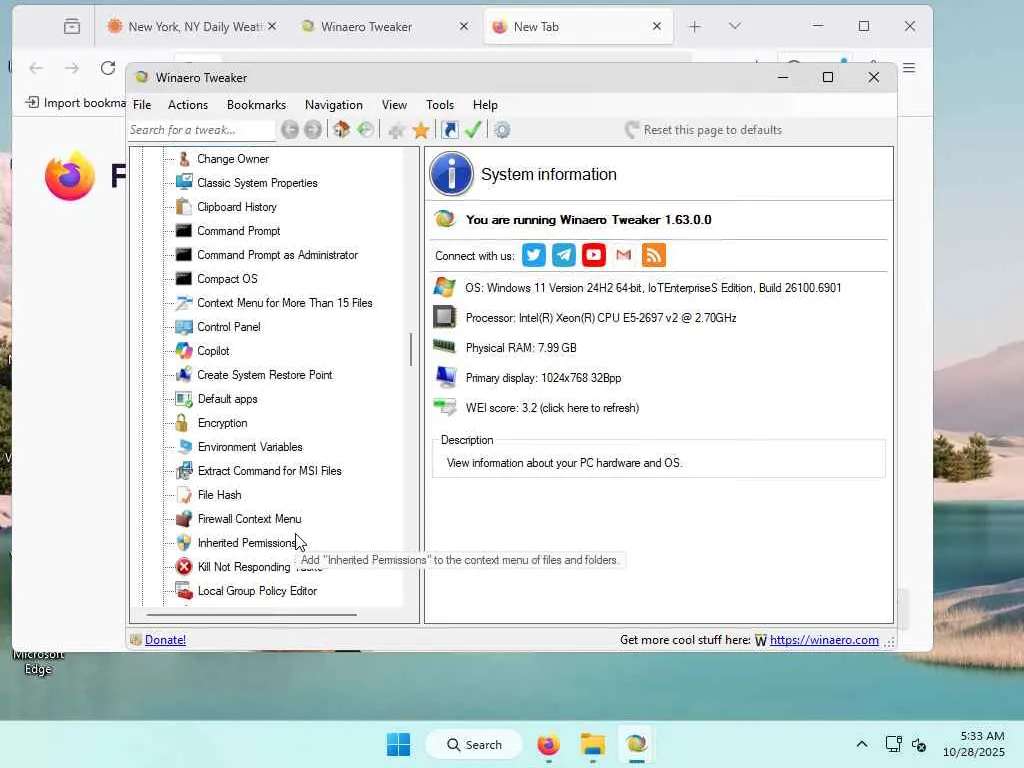Image resolution: width=1024 pixels, height=768 pixels.
Task: Click the green checkmark toolbar icon
Action: pyautogui.click(x=473, y=129)
